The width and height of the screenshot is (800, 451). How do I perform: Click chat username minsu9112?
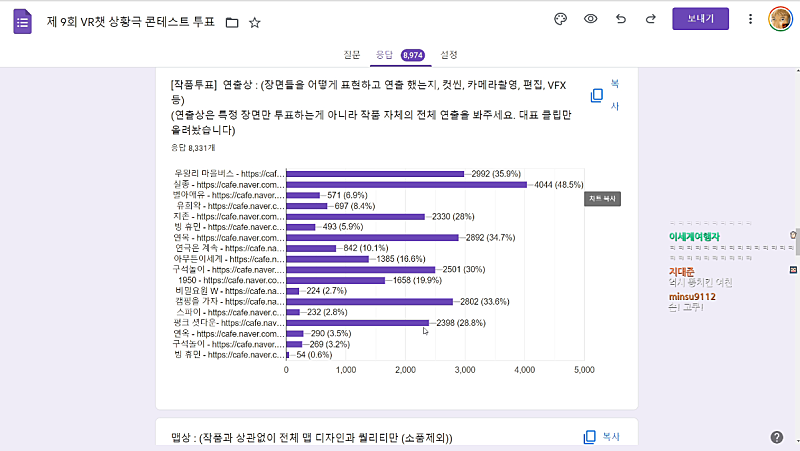coord(692,296)
